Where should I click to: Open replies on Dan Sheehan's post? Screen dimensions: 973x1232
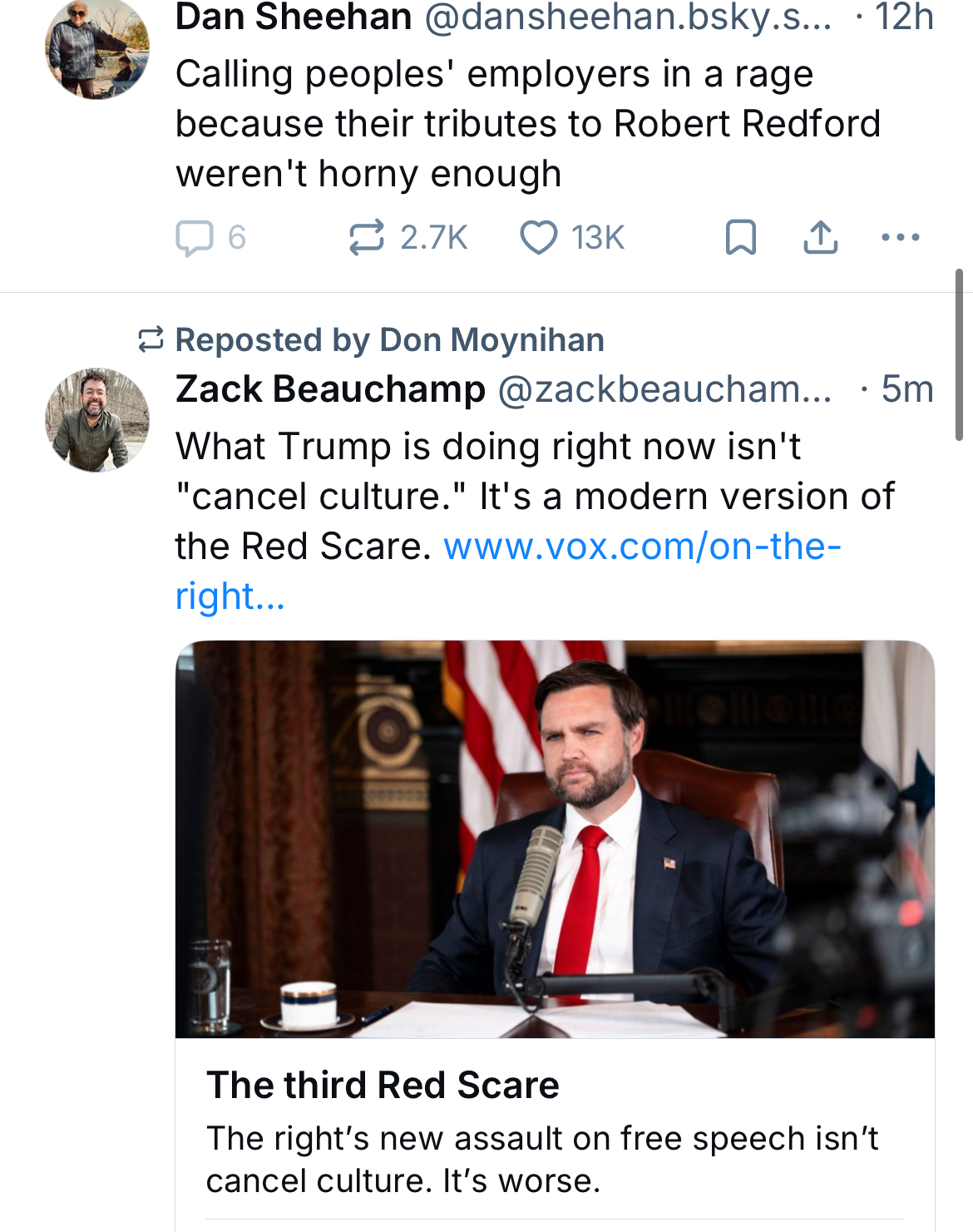196,238
